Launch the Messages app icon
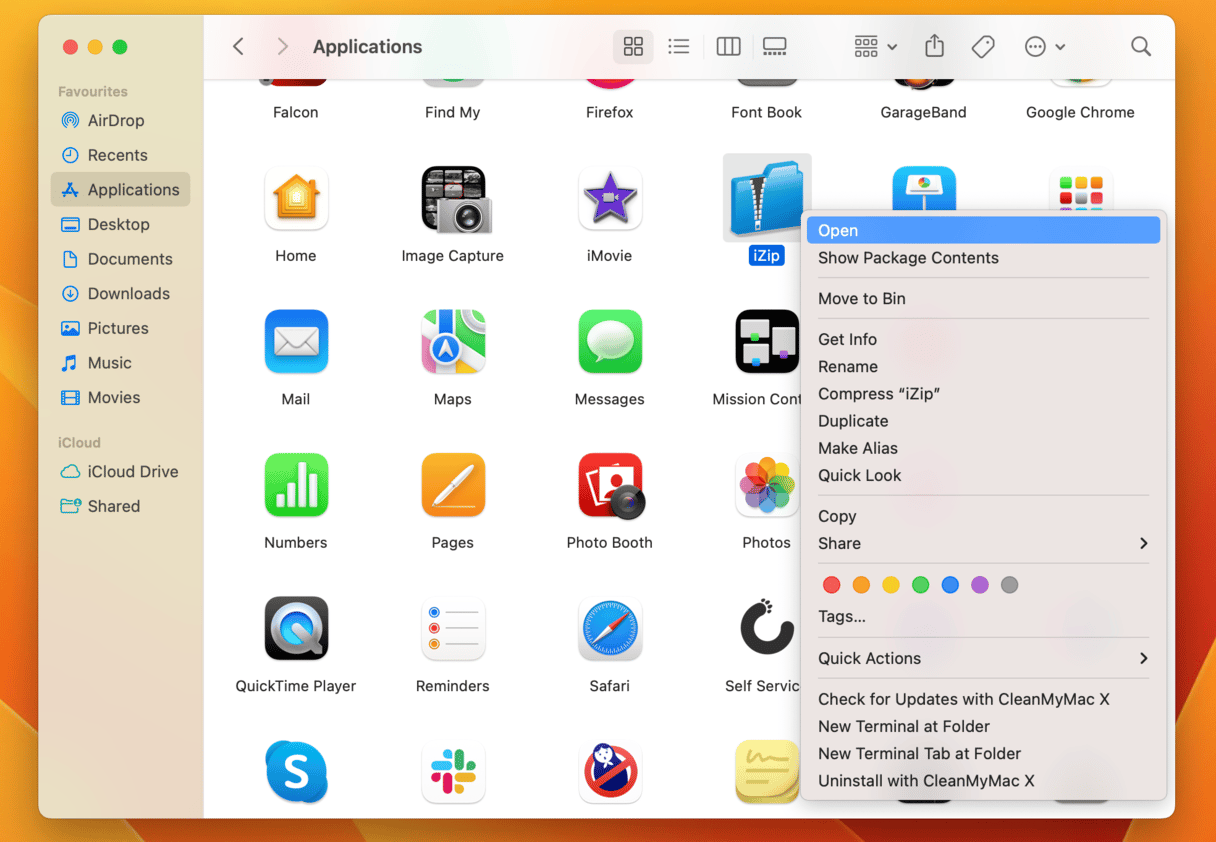The width and height of the screenshot is (1216, 842). coord(610,341)
